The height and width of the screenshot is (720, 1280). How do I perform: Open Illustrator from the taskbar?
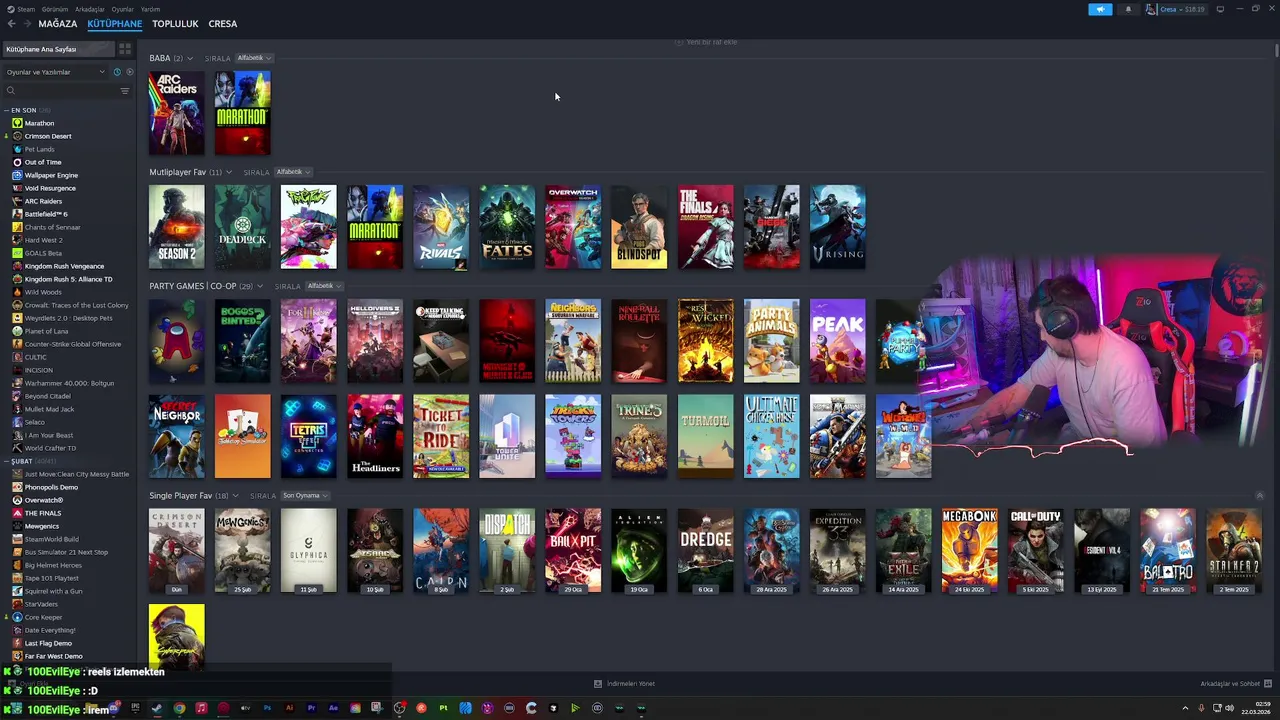click(x=289, y=708)
